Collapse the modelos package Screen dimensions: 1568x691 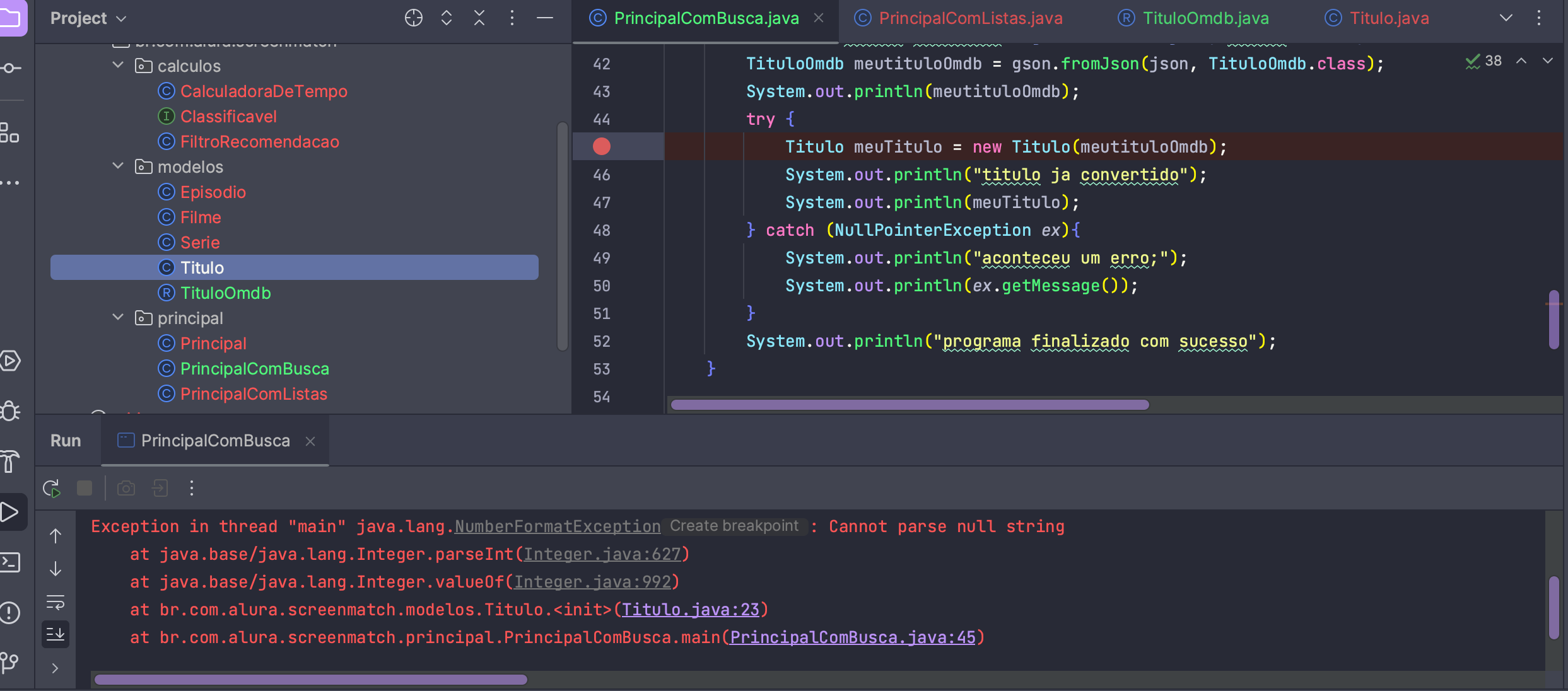(x=118, y=166)
